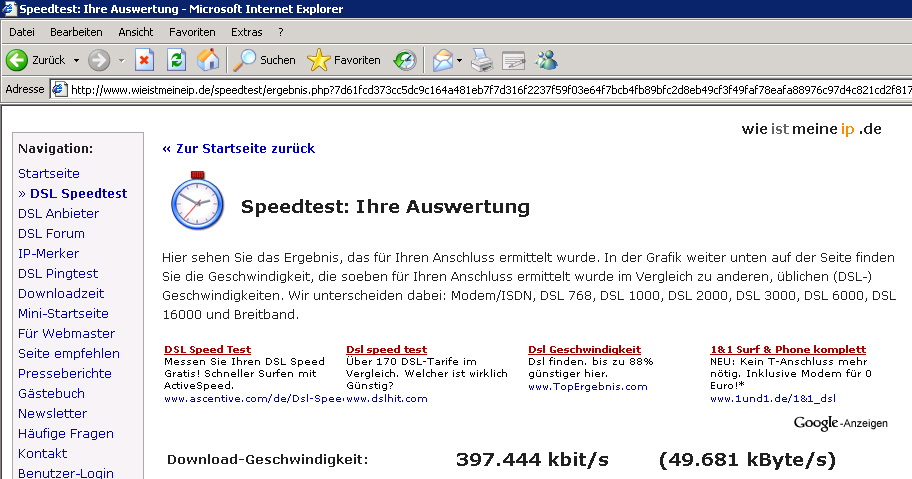
Task: Refresh the page with green arrows icon
Action: point(176,60)
